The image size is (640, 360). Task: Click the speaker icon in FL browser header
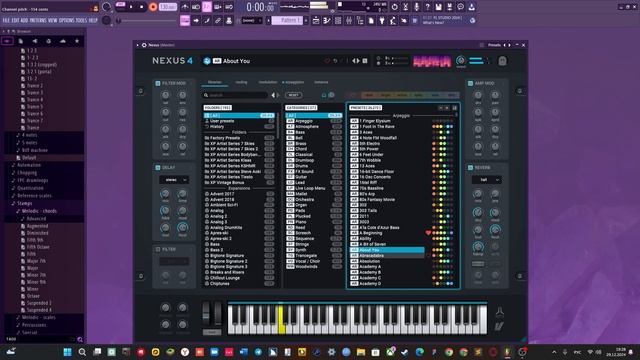[35, 41]
